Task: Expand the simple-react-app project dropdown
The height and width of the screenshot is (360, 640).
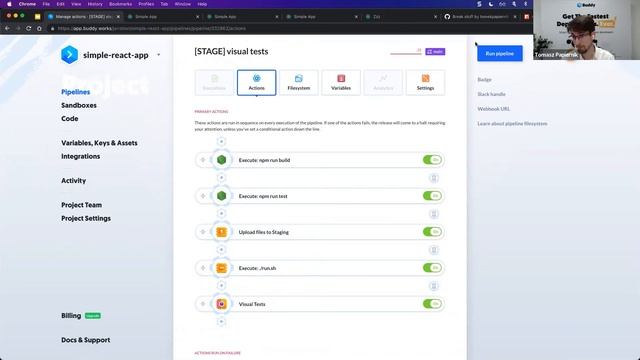Action: tap(158, 55)
